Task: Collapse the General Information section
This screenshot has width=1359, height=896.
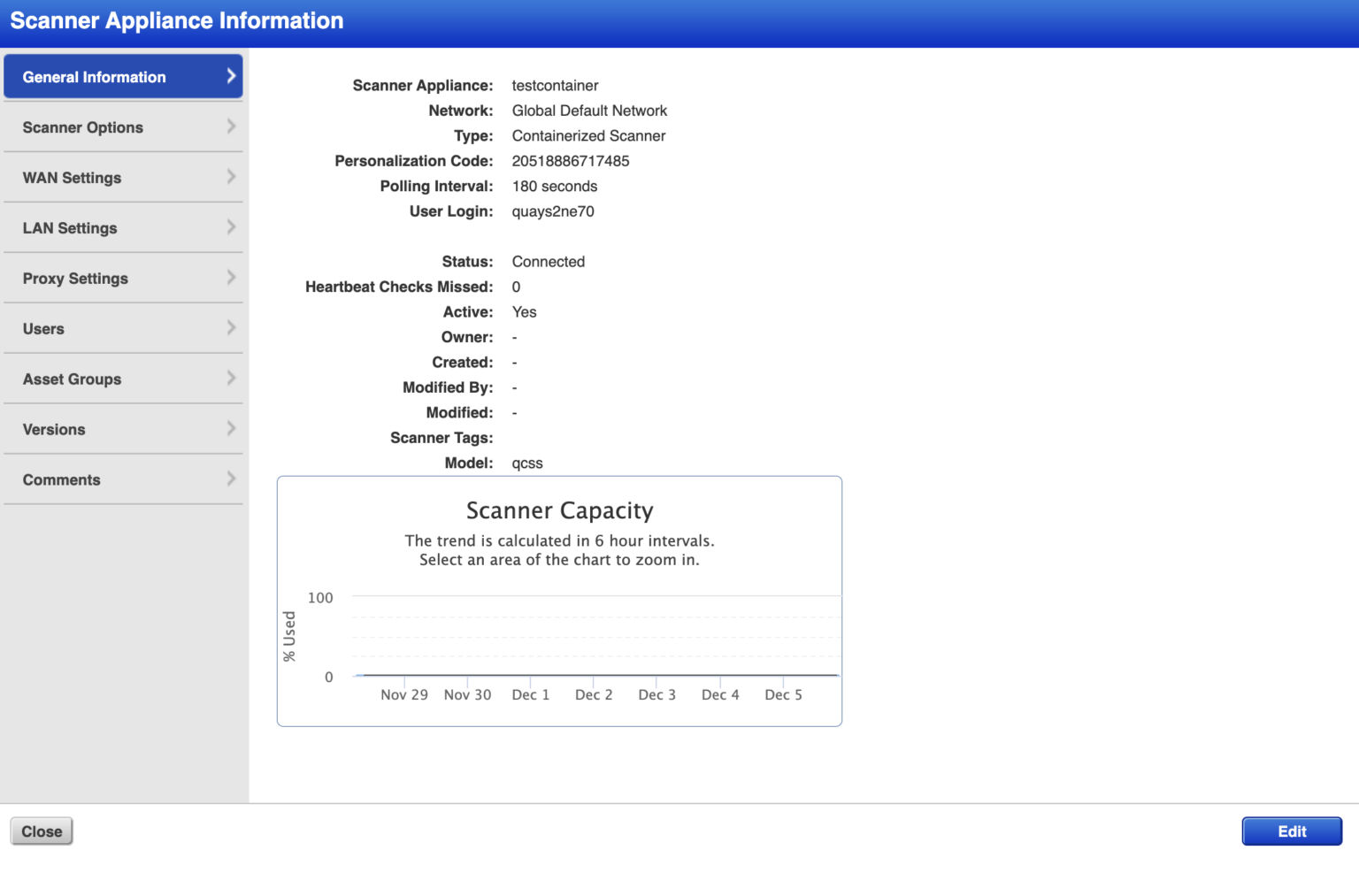Action: (x=106, y=76)
